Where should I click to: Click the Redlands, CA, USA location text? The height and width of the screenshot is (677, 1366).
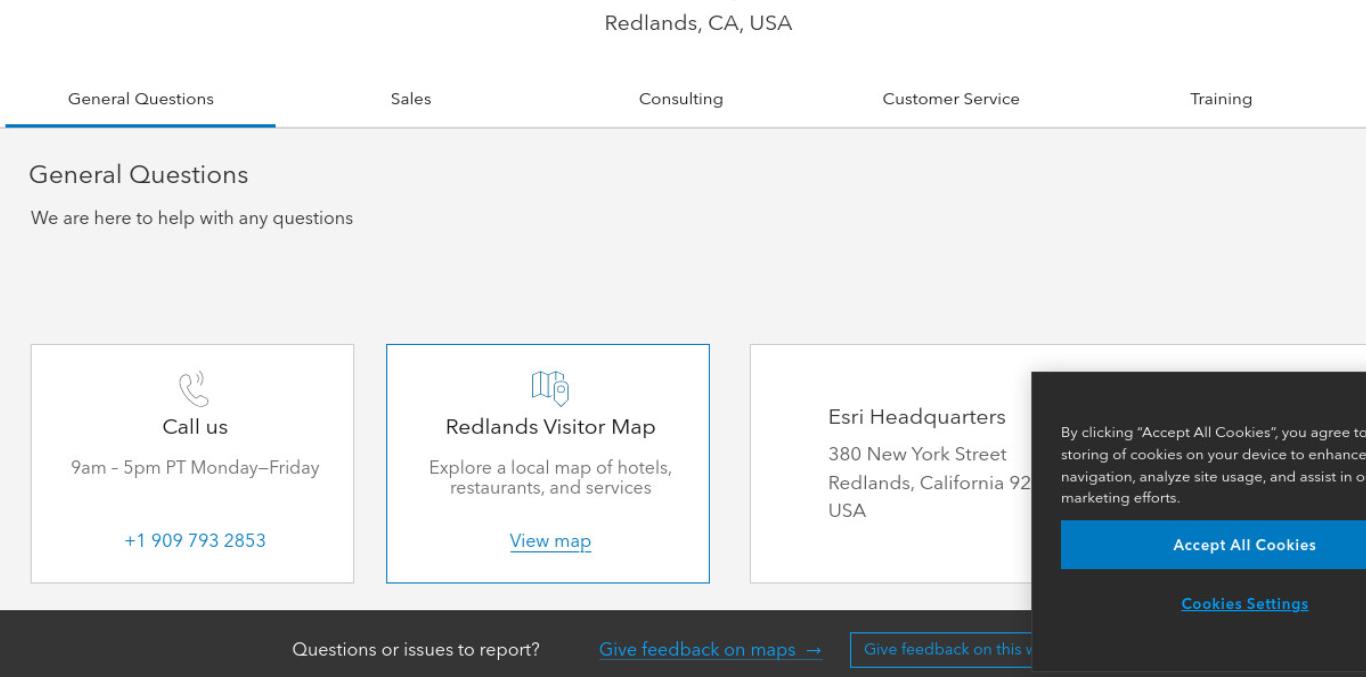pyautogui.click(x=698, y=24)
